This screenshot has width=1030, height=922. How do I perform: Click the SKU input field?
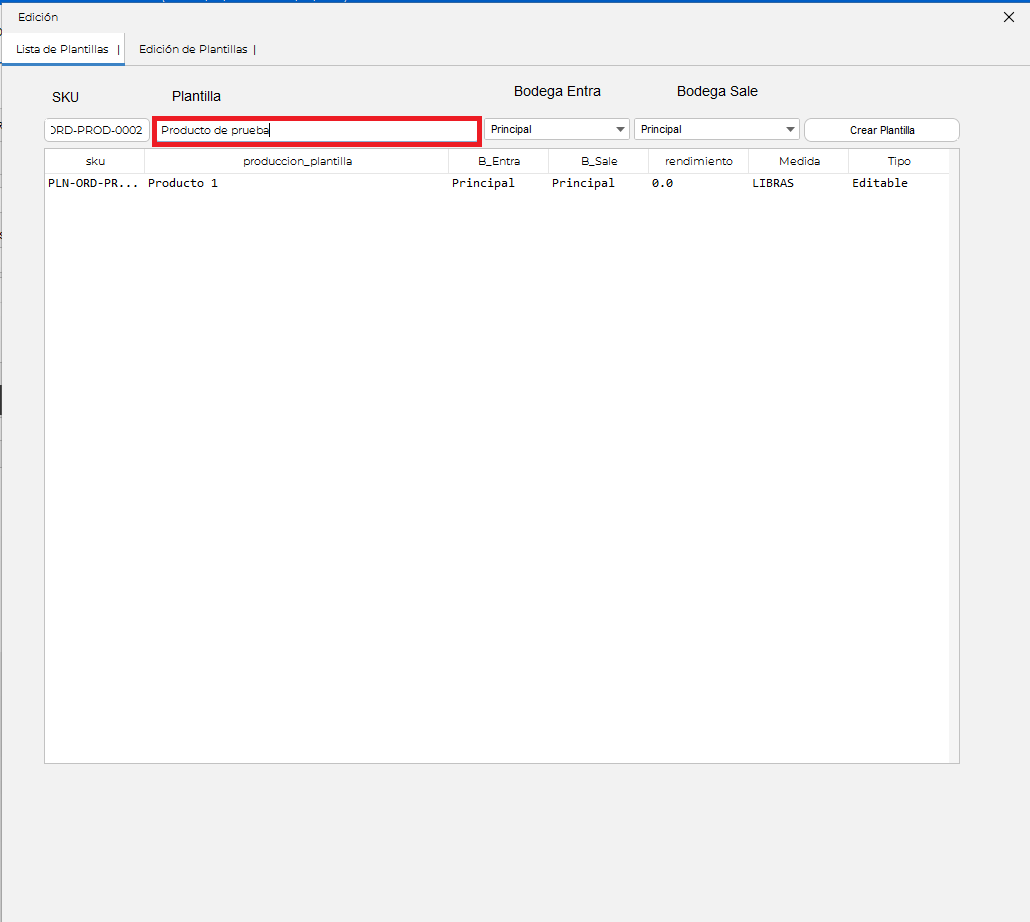pos(97,130)
